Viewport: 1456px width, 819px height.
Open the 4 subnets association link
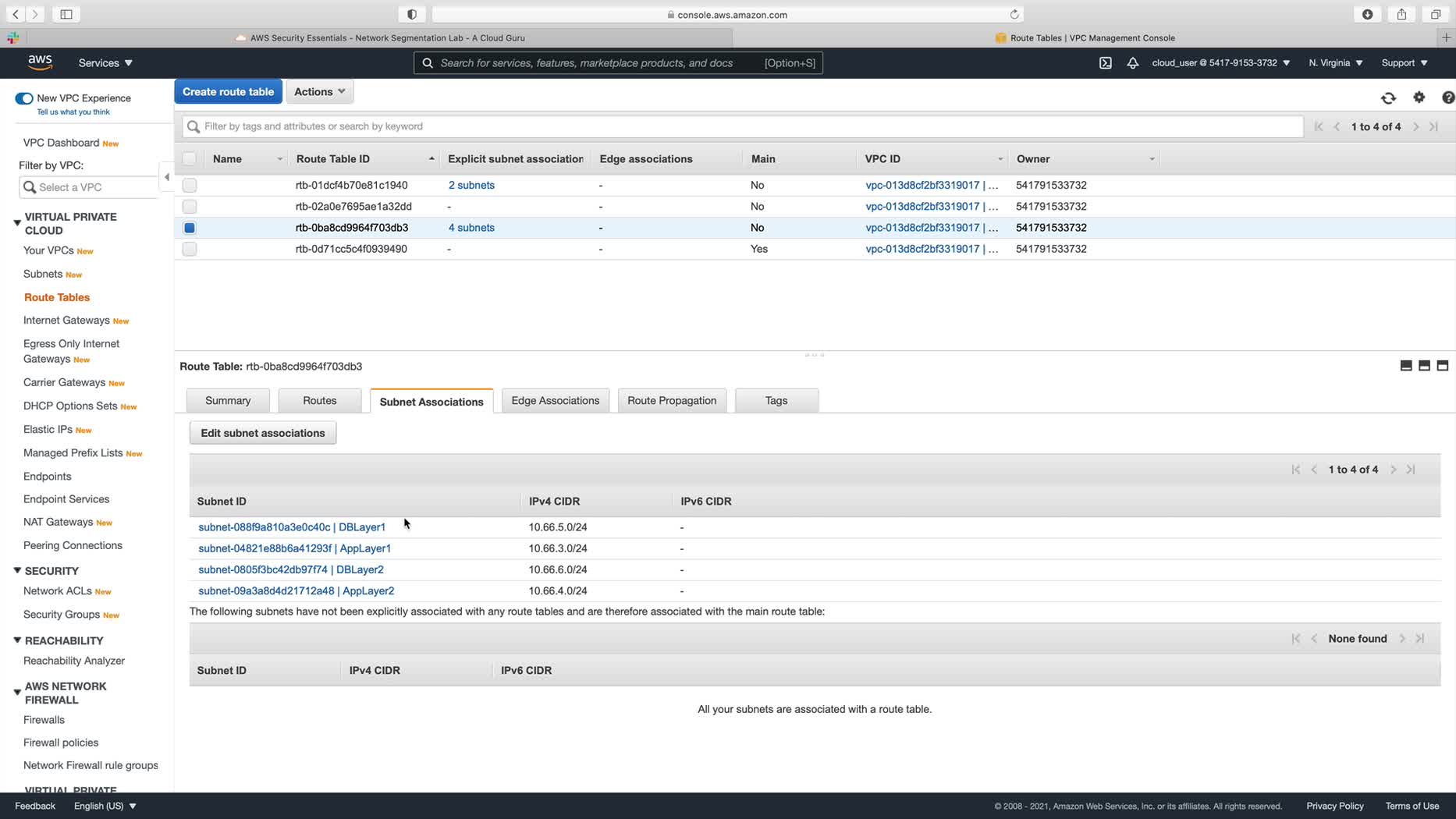[x=471, y=228]
